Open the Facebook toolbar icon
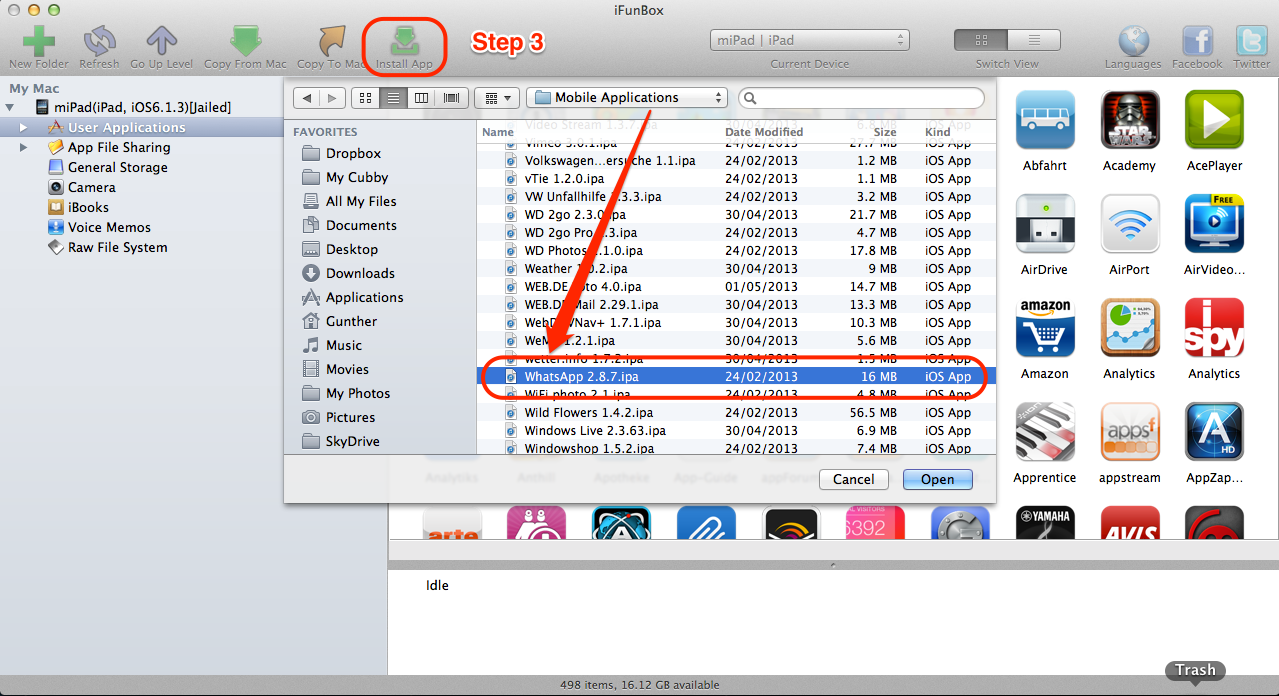Screen dimensions: 1279x696 pyautogui.click(x=1197, y=41)
